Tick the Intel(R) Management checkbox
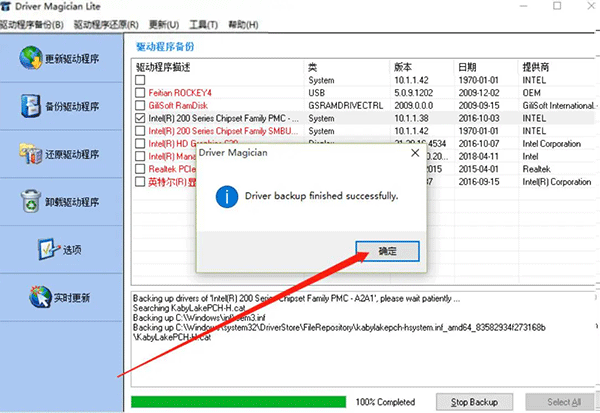The image size is (600, 413). pos(140,156)
